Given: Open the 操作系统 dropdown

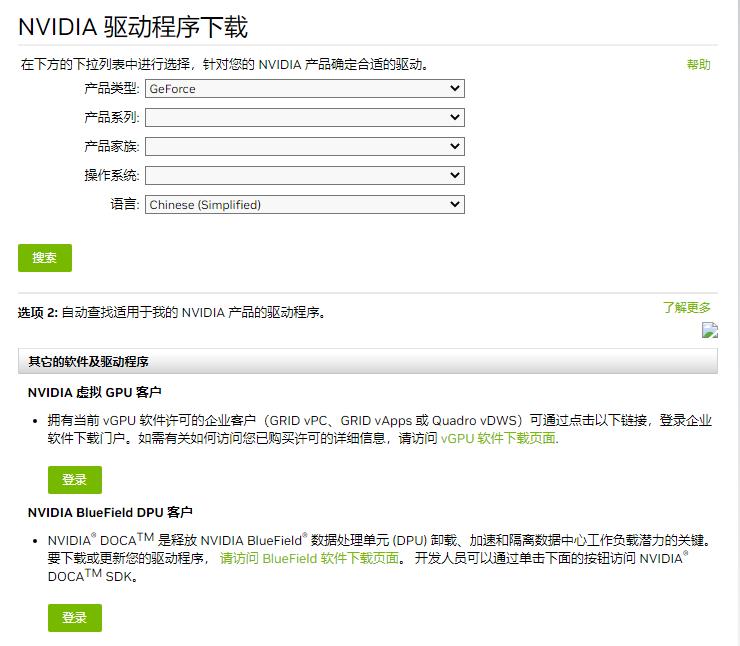Looking at the screenshot, I should [x=304, y=176].
